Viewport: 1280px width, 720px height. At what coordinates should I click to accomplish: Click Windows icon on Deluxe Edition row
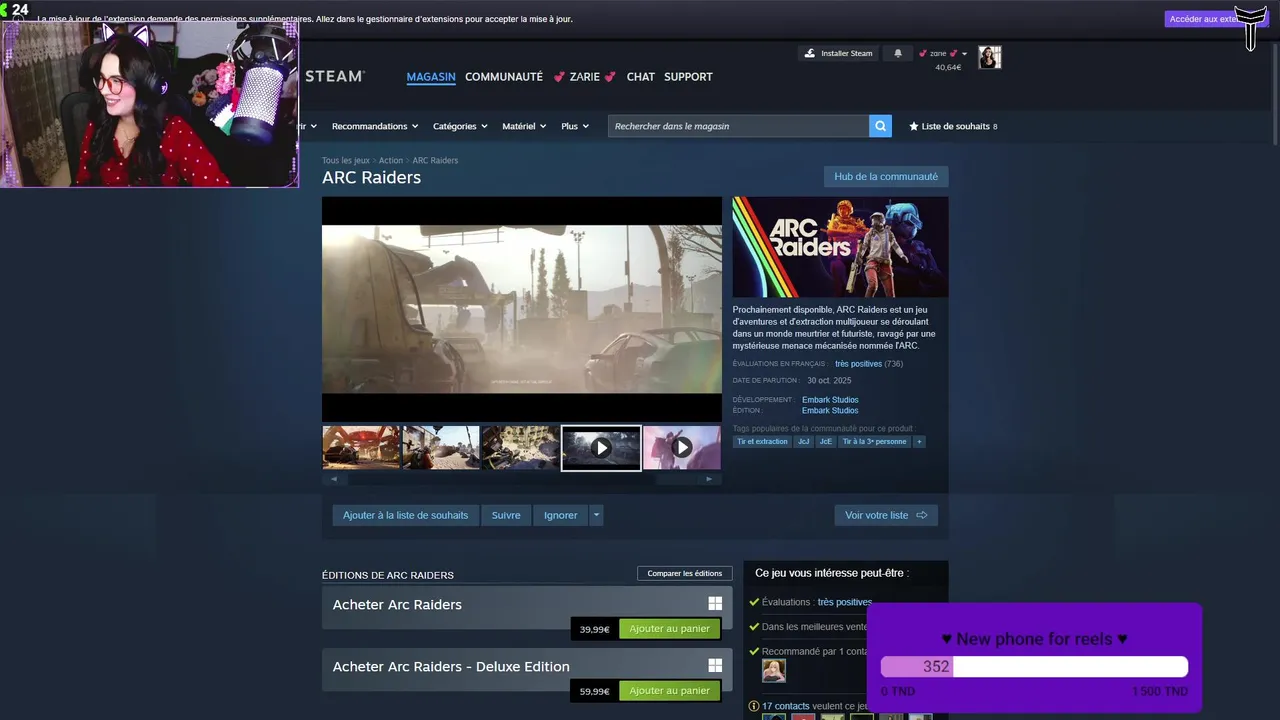[715, 666]
